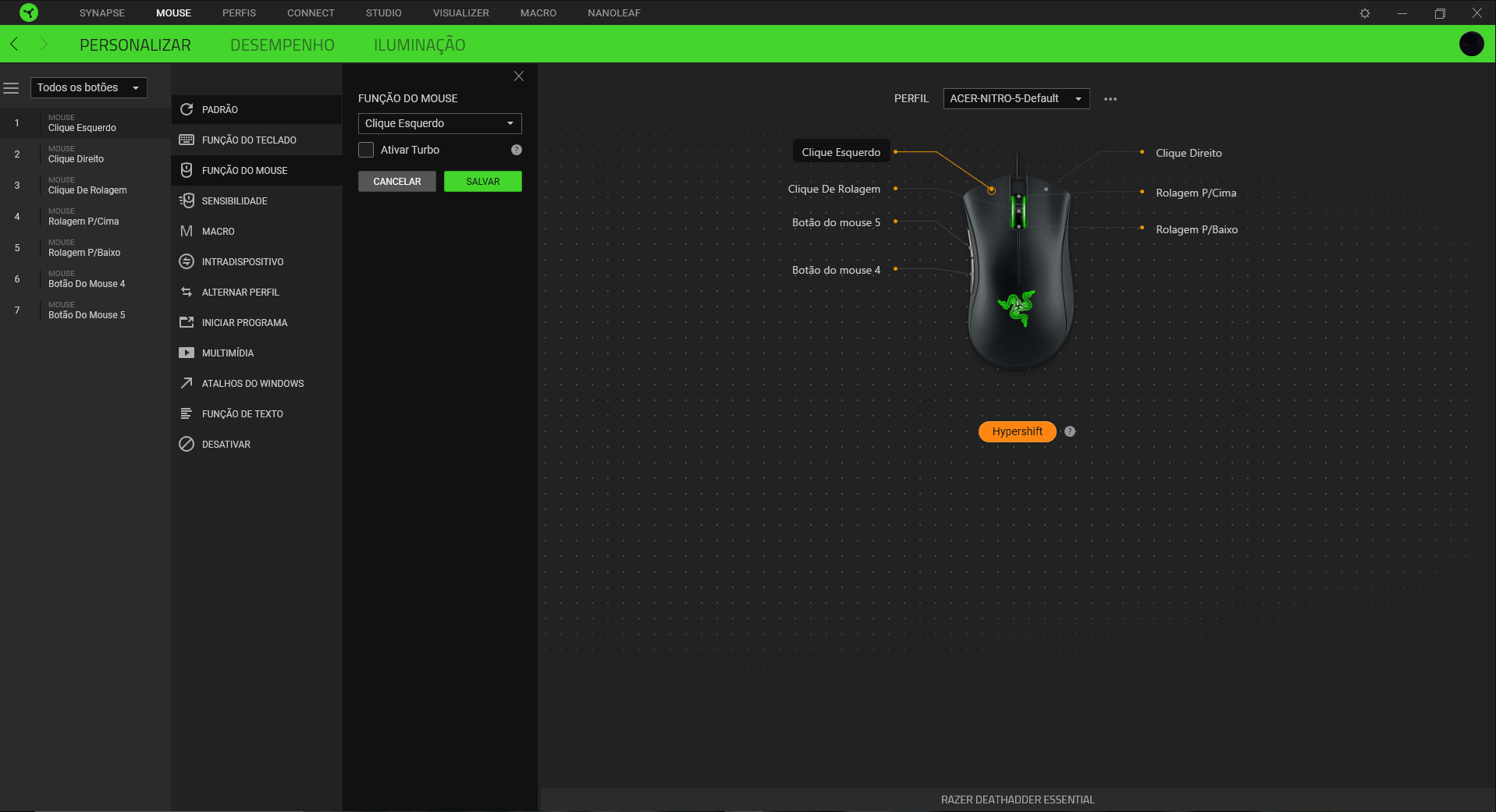
Task: Go to the Iluminação section
Action: click(420, 45)
